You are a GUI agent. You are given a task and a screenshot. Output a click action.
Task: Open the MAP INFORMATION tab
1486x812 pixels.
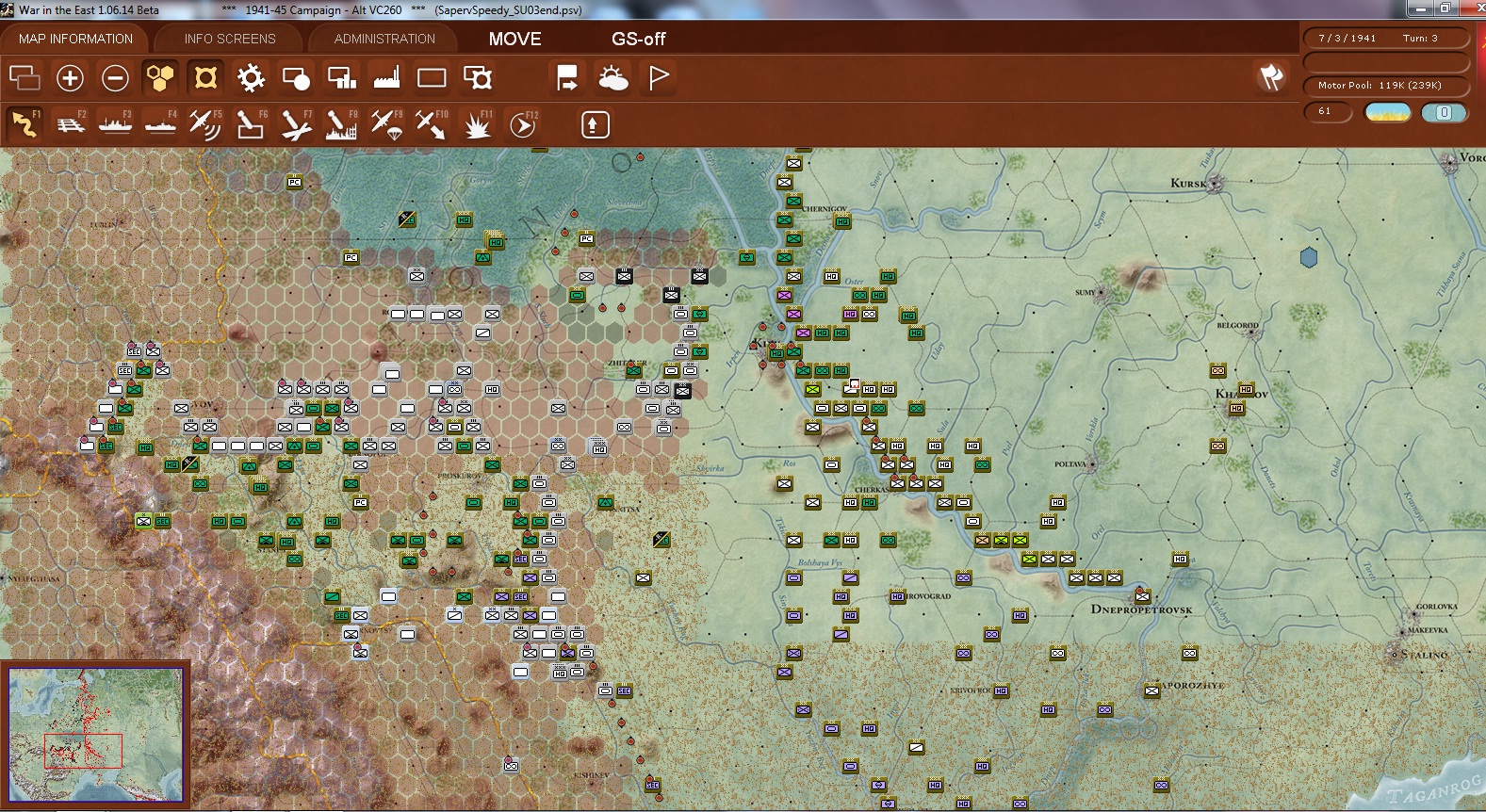[x=75, y=39]
